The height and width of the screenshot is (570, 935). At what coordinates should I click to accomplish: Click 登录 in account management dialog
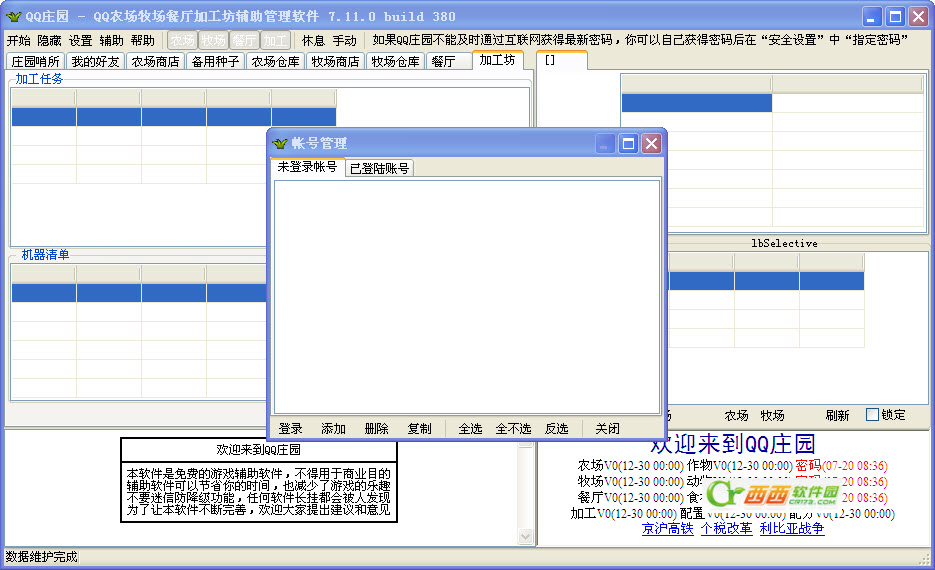point(290,428)
